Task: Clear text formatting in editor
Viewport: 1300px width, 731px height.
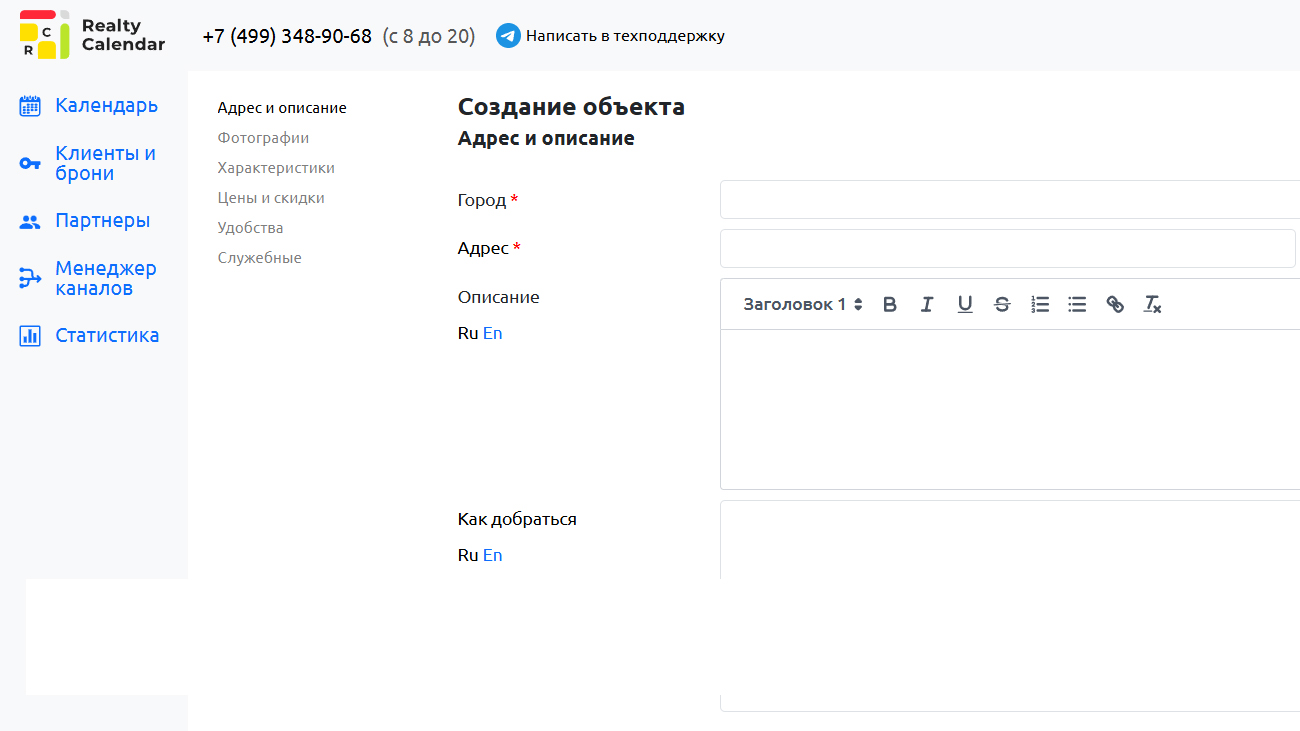Action: [1152, 305]
